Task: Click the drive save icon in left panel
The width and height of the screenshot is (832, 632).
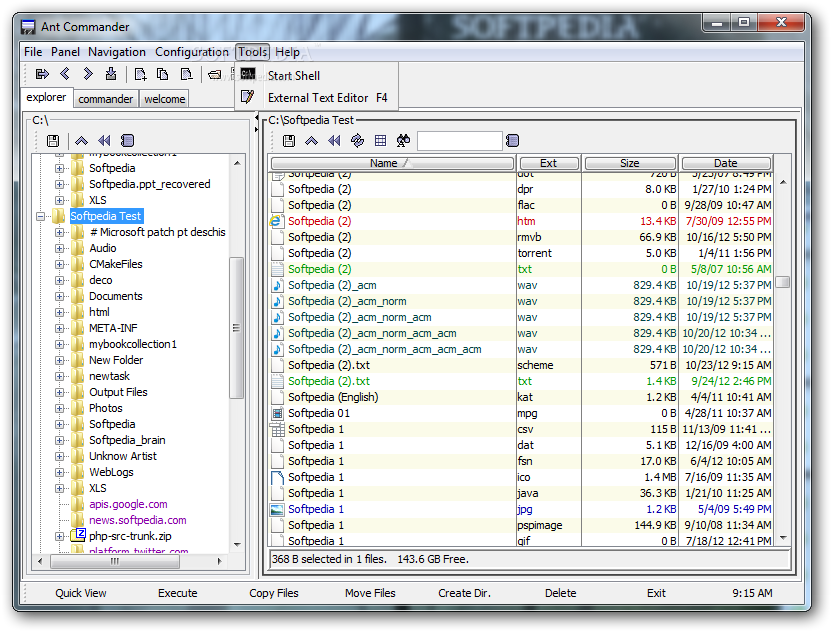Action: 53,141
